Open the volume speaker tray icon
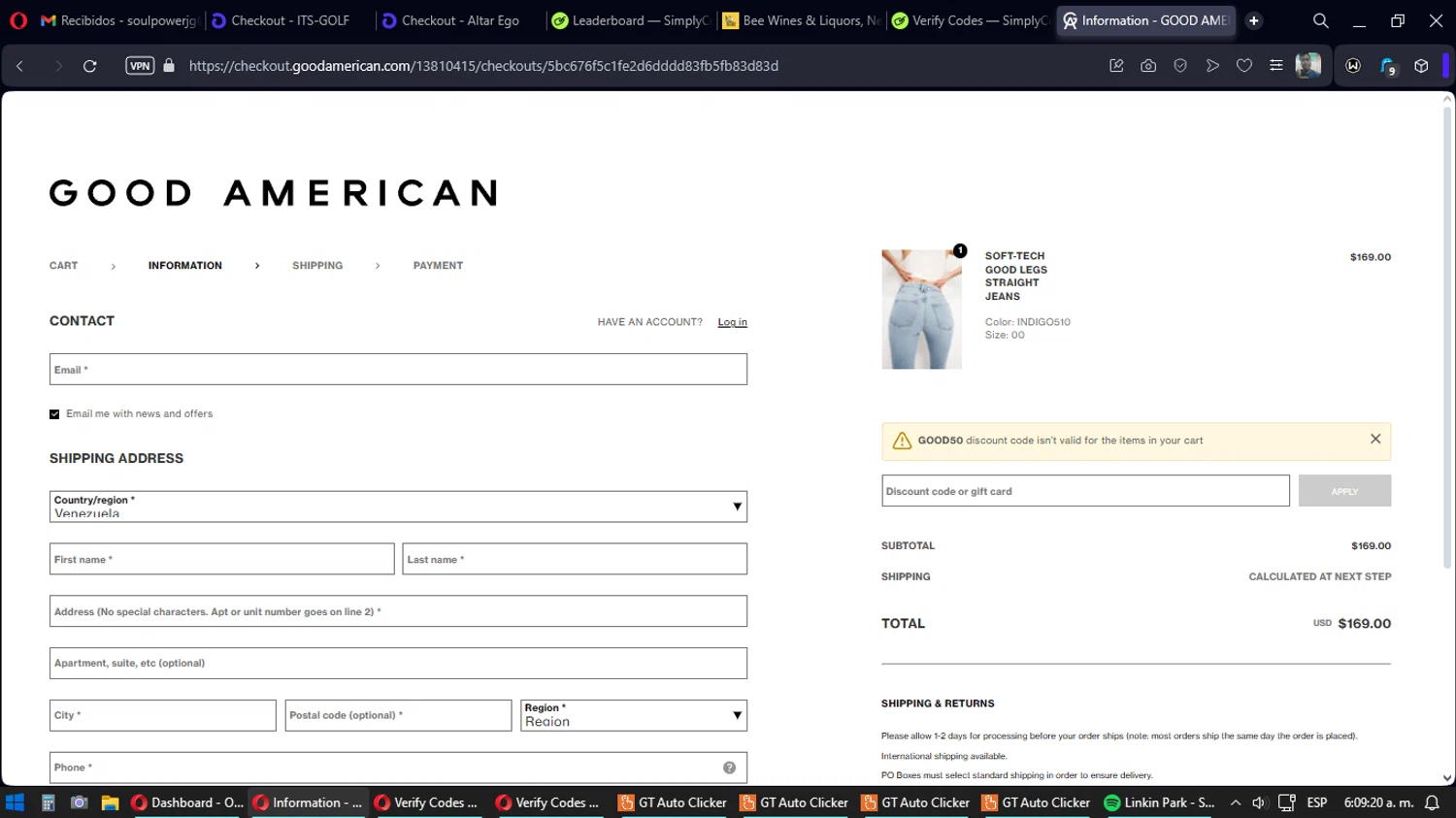This screenshot has width=1456, height=818. click(x=1259, y=802)
